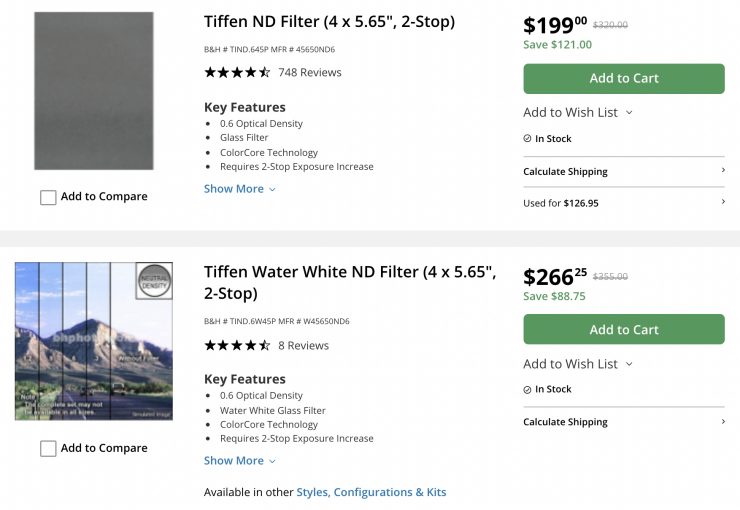Click star rating icons of first product

pos(237,72)
